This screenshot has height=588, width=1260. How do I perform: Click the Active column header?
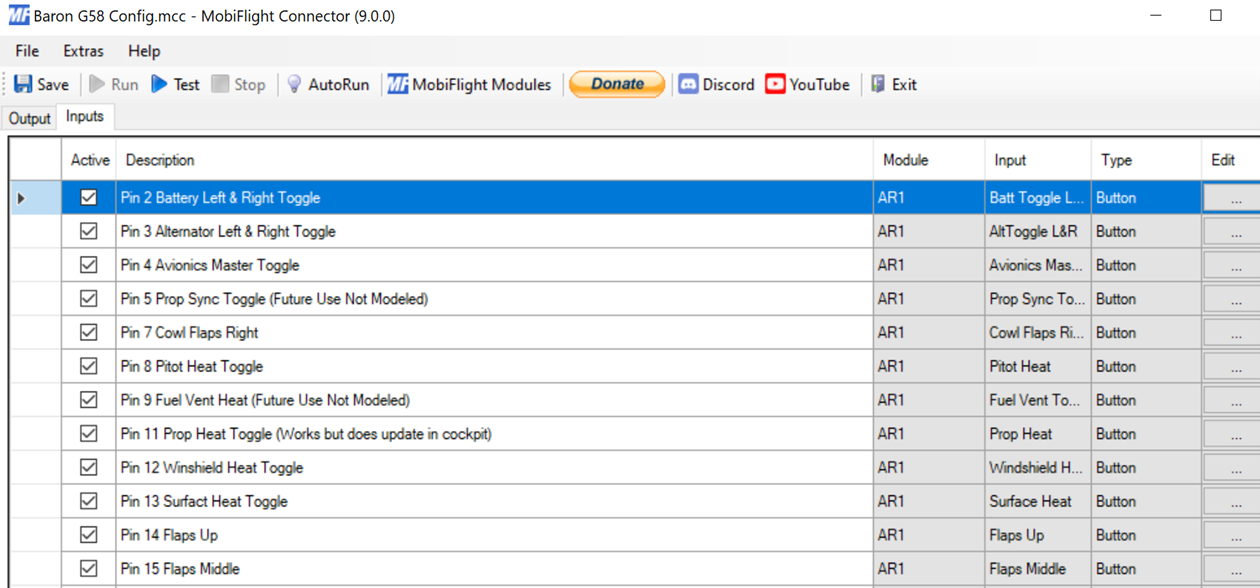click(x=89, y=160)
